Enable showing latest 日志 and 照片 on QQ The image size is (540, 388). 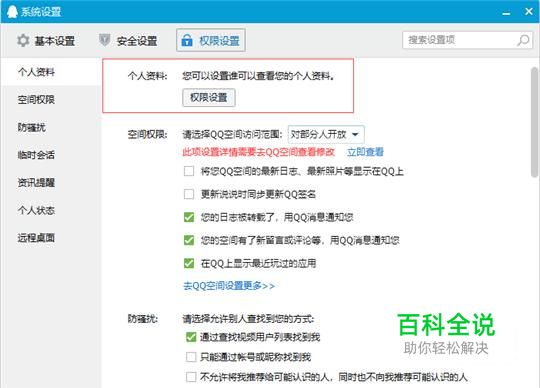click(x=189, y=171)
